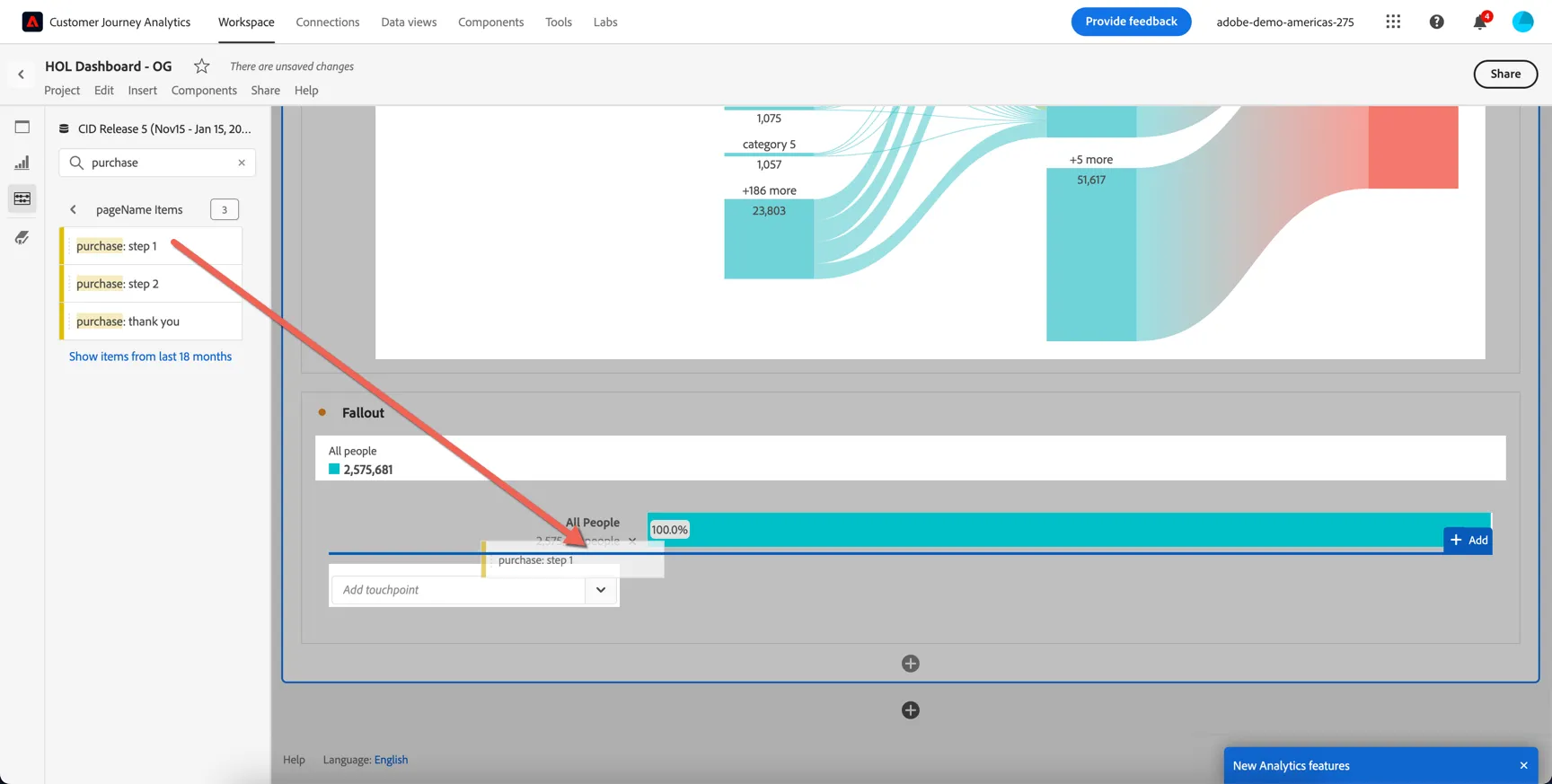Open the Tools tab

click(559, 22)
